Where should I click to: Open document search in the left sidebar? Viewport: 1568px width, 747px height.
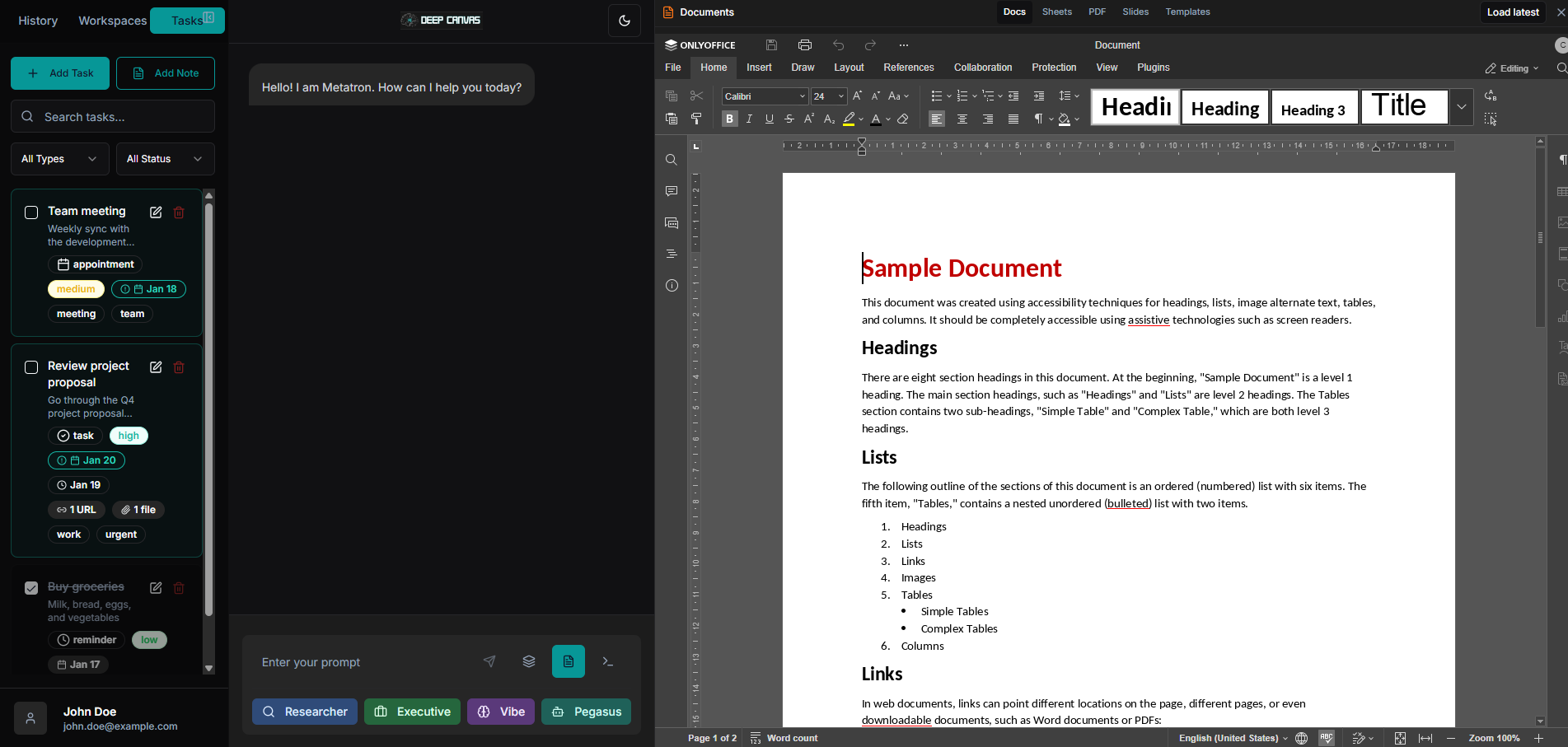[671, 160]
